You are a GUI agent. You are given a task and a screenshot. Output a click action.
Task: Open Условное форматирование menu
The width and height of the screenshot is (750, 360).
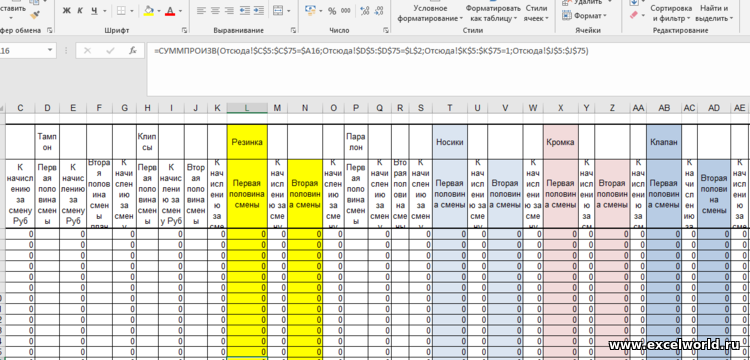[430, 13]
